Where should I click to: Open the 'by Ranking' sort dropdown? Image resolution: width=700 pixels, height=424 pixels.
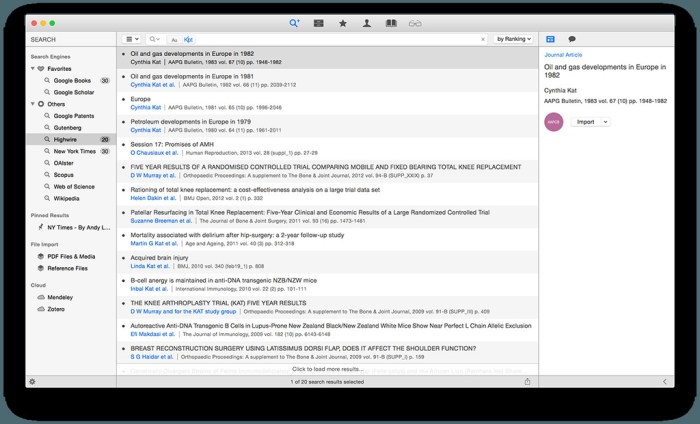tap(514, 39)
